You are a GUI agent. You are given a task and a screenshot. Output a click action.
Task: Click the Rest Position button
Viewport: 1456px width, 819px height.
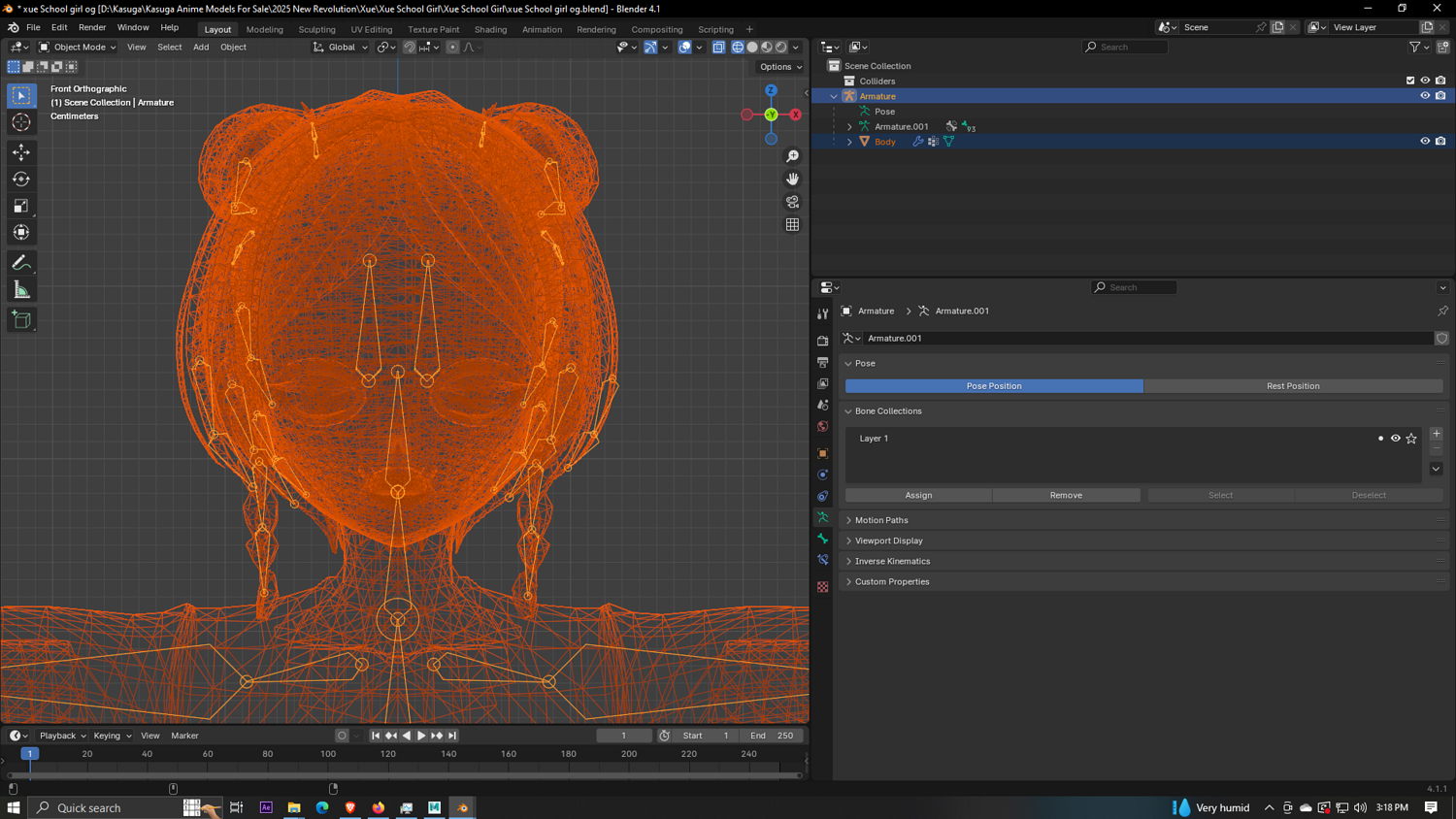tap(1292, 386)
